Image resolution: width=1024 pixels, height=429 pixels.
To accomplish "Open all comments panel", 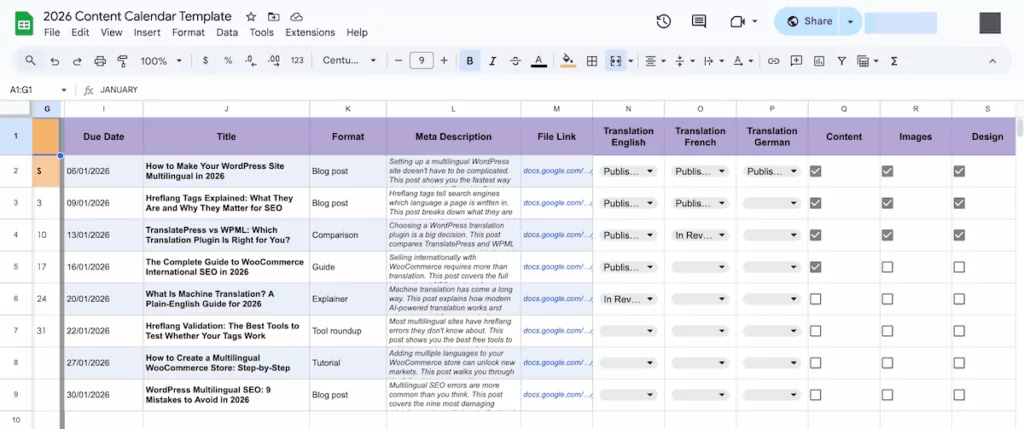I will [x=699, y=22].
